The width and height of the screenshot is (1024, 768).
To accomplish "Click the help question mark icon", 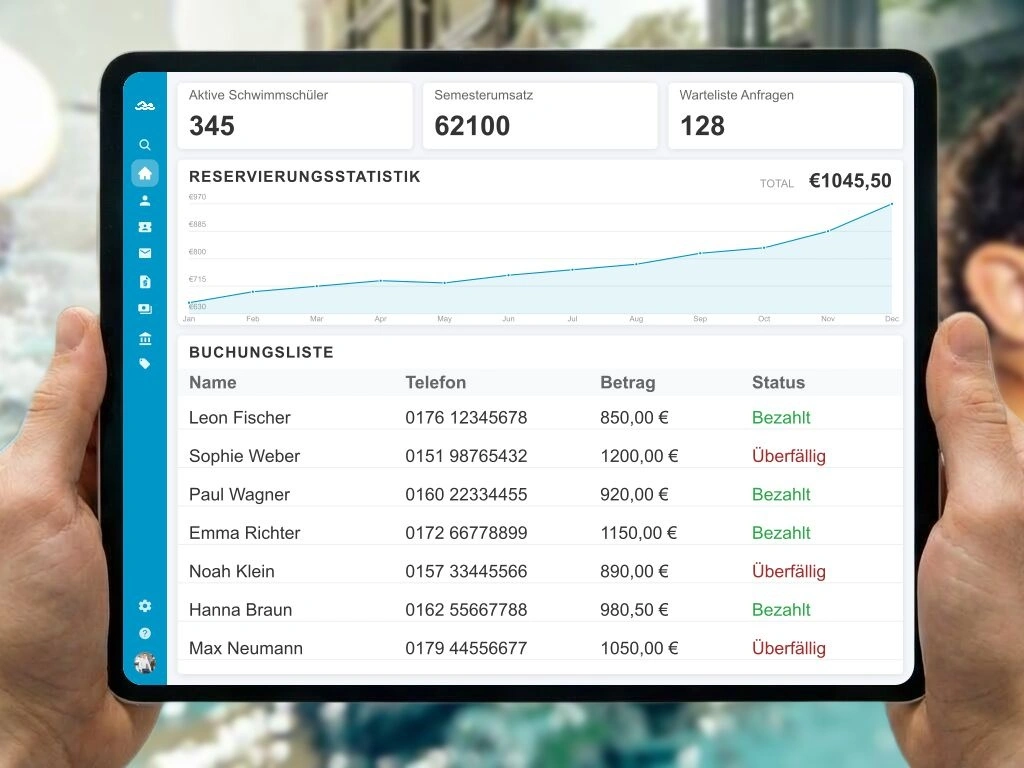I will click(x=145, y=633).
